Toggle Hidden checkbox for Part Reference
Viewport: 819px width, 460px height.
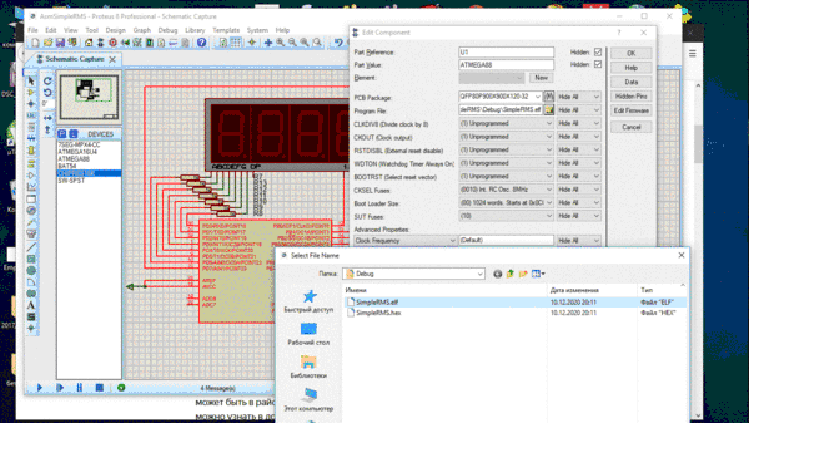pos(598,52)
